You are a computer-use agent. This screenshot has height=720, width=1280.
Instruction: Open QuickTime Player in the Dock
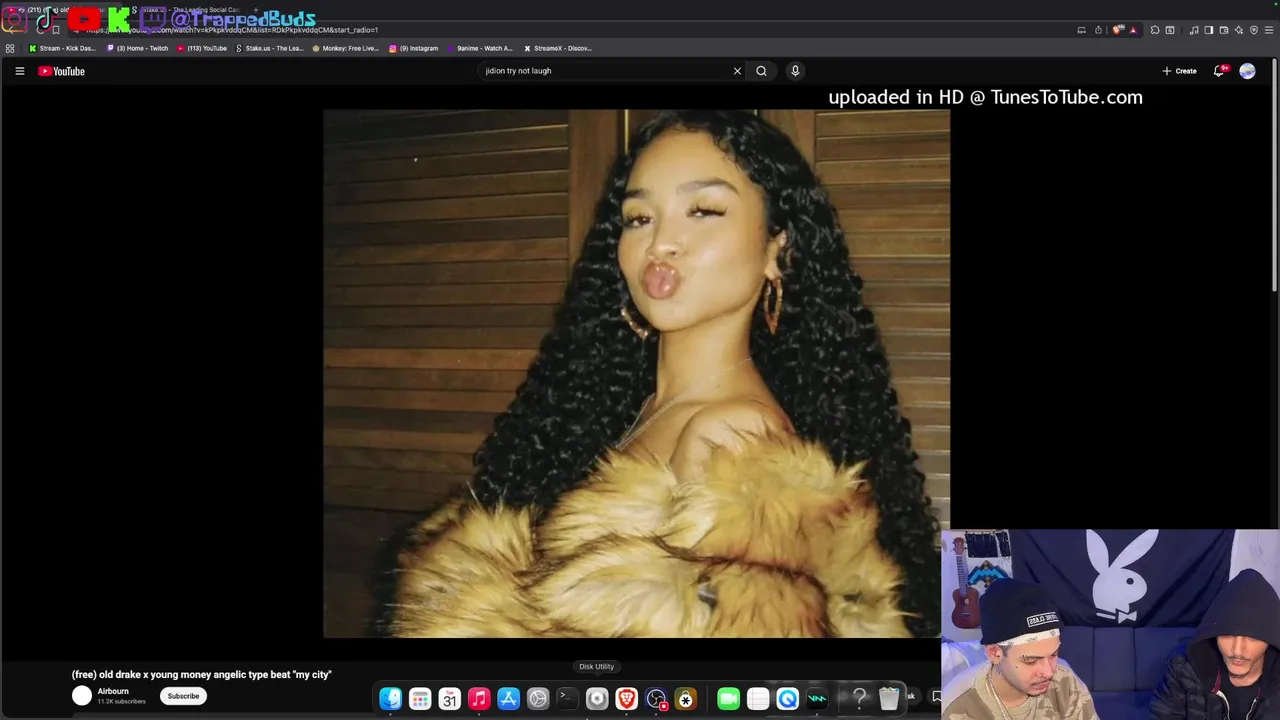787,699
